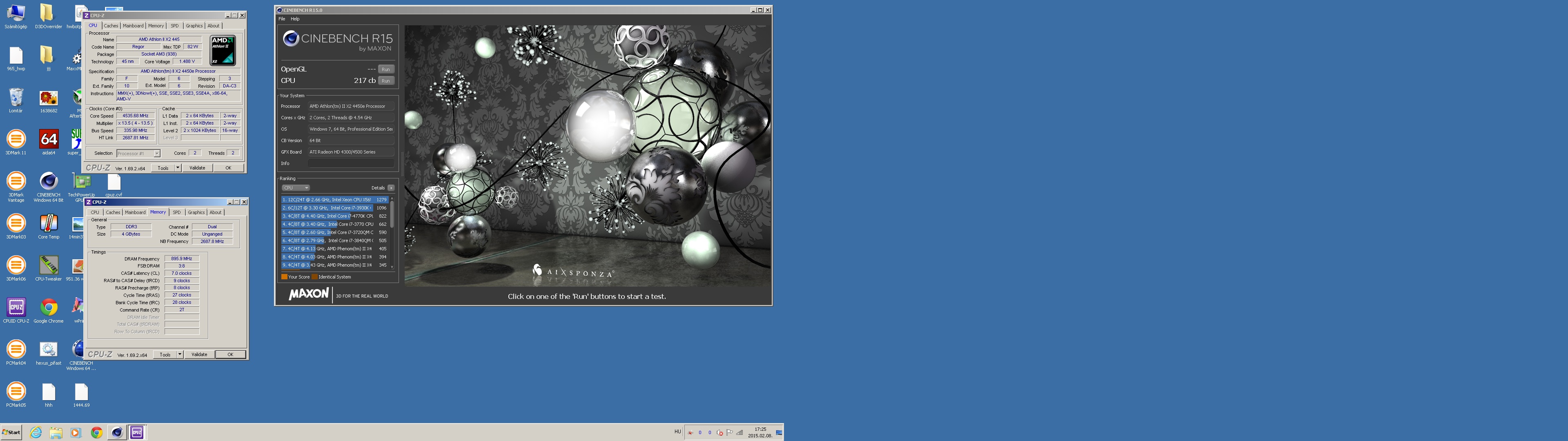Open the CPU ranking dropdown in Cinebench
Screen dimensions: 1568x441
[296, 187]
